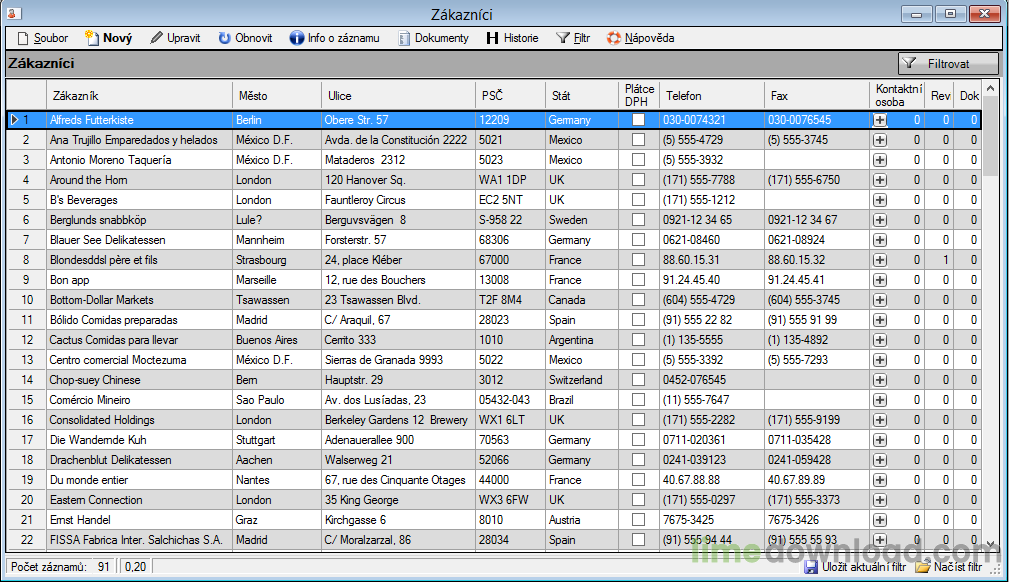This screenshot has width=1009, height=582.
Task: Open the Soubor menu
Action: pos(42,38)
